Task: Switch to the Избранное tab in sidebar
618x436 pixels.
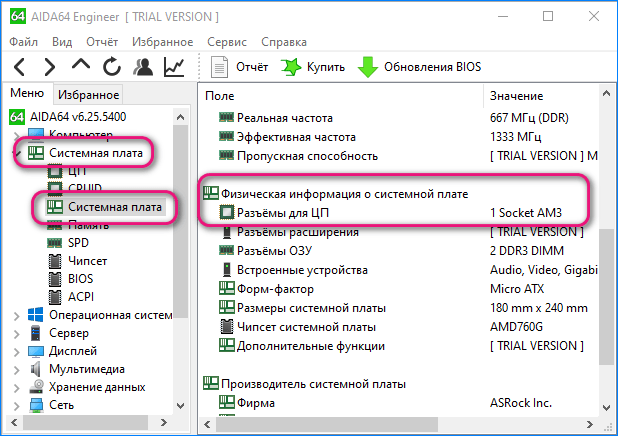Action: pyautogui.click(x=88, y=95)
